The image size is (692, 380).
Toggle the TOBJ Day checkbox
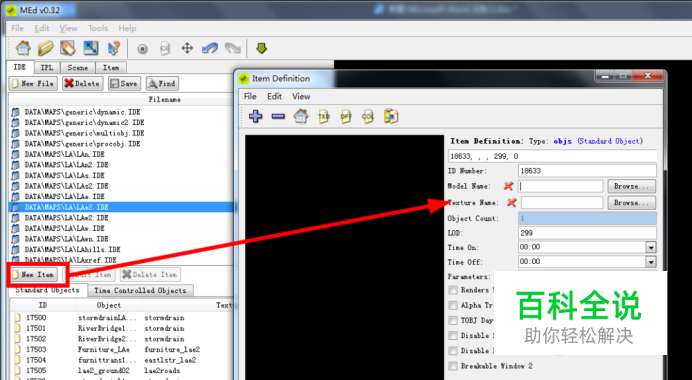(x=453, y=320)
